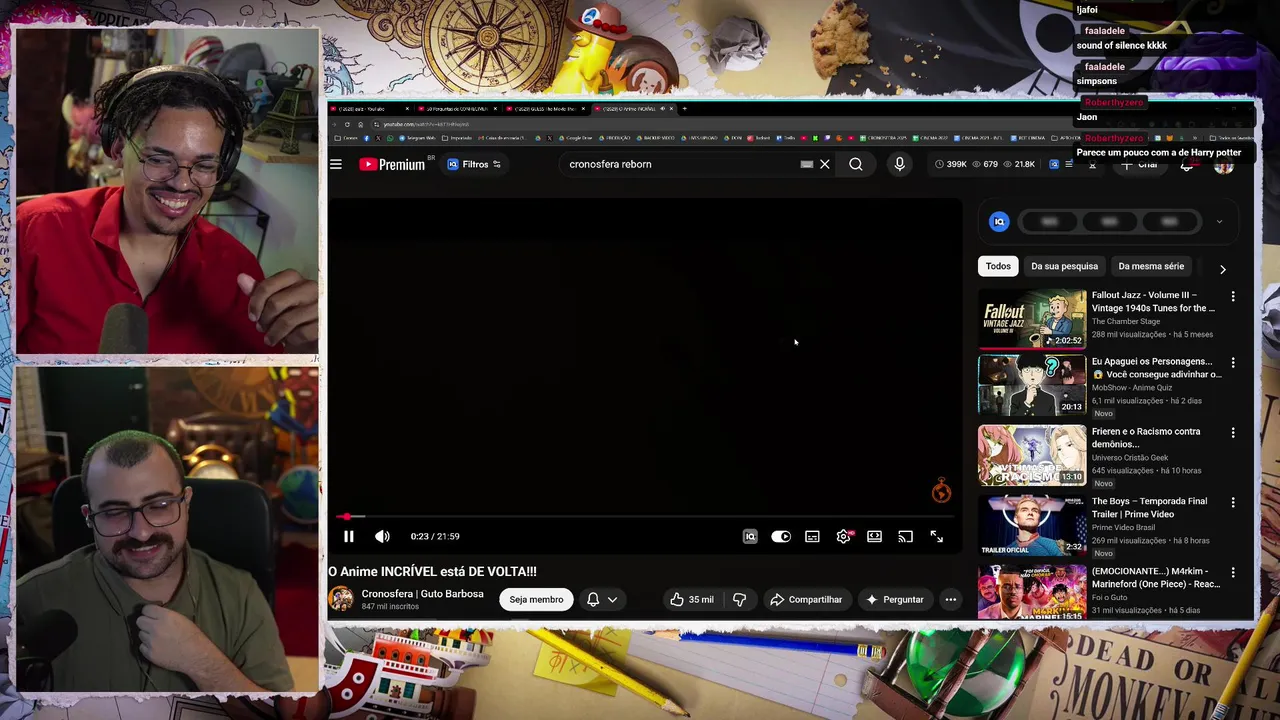The height and width of the screenshot is (720, 1280).
Task: Open the on-screen keyboard icon in search
Action: (807, 164)
